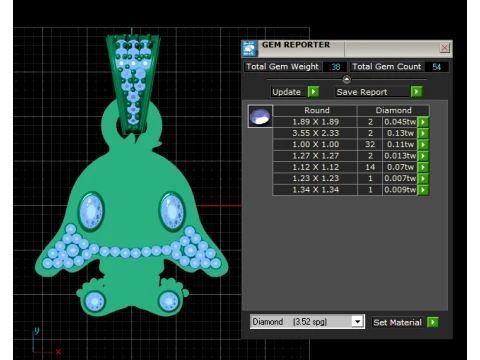
Task: Click the panel collapse slider handle
Action: point(347,79)
